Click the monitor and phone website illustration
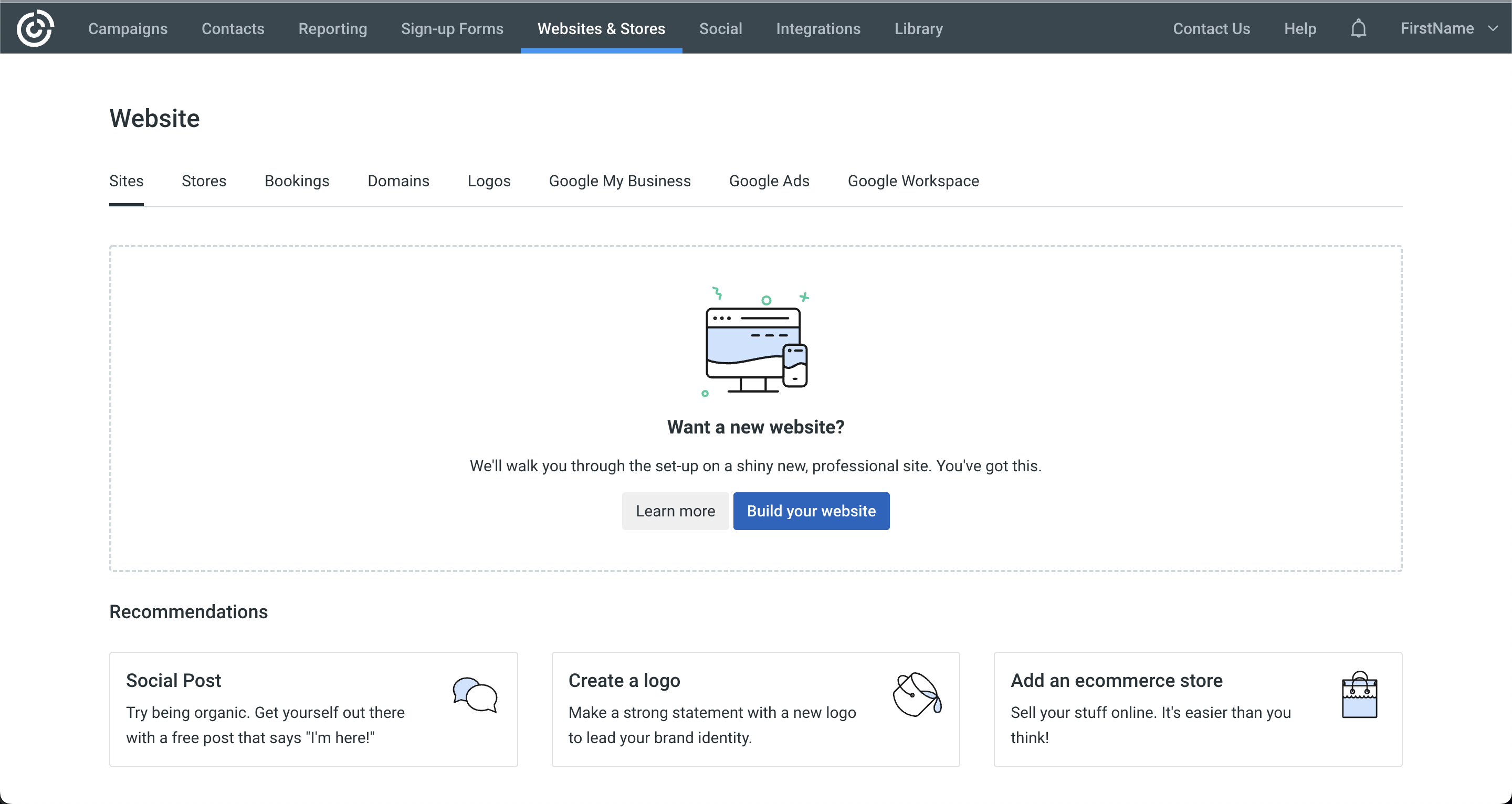The image size is (1512, 804). point(756,343)
